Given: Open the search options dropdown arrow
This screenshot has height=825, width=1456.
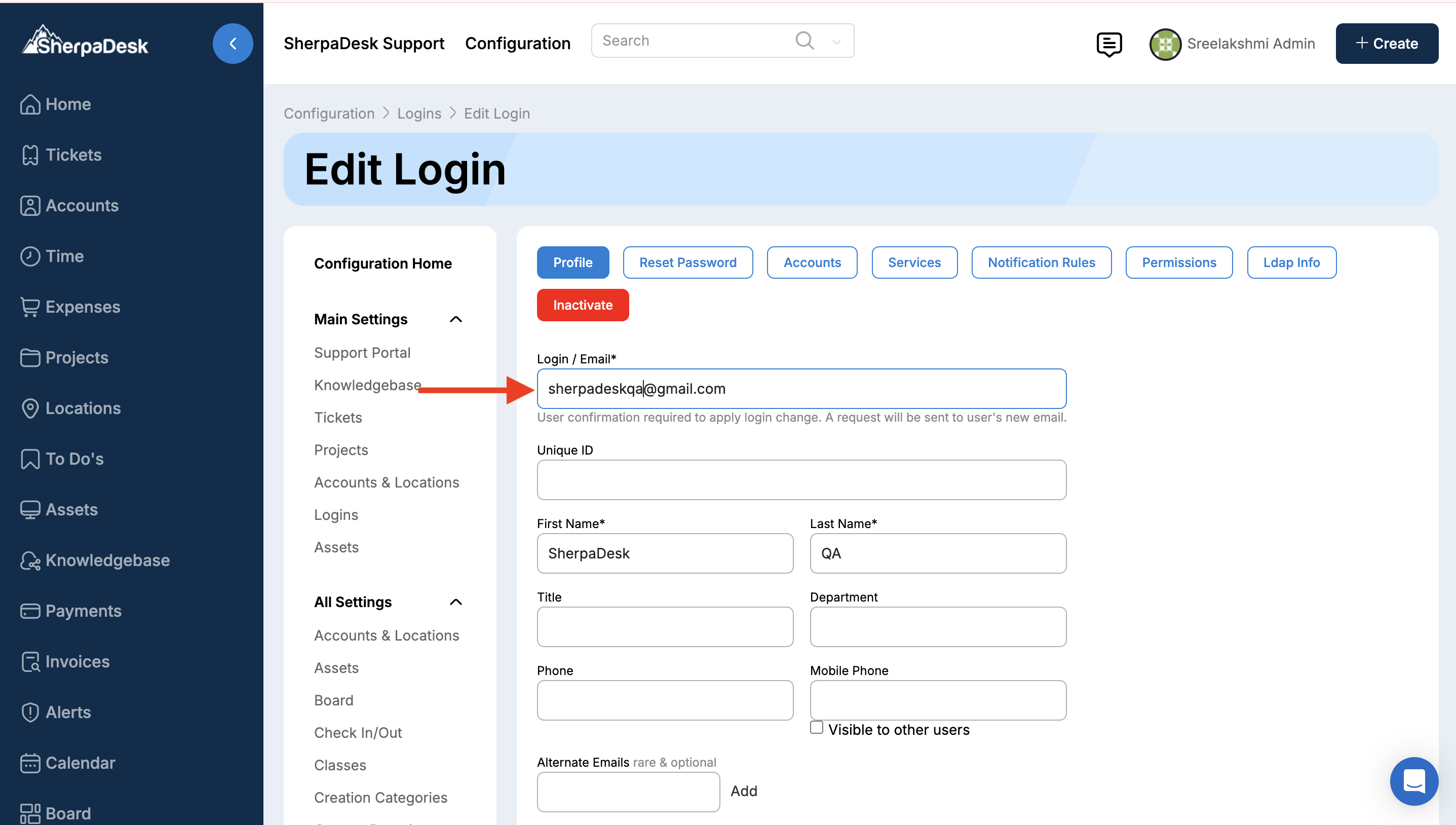Looking at the screenshot, I should [836, 42].
